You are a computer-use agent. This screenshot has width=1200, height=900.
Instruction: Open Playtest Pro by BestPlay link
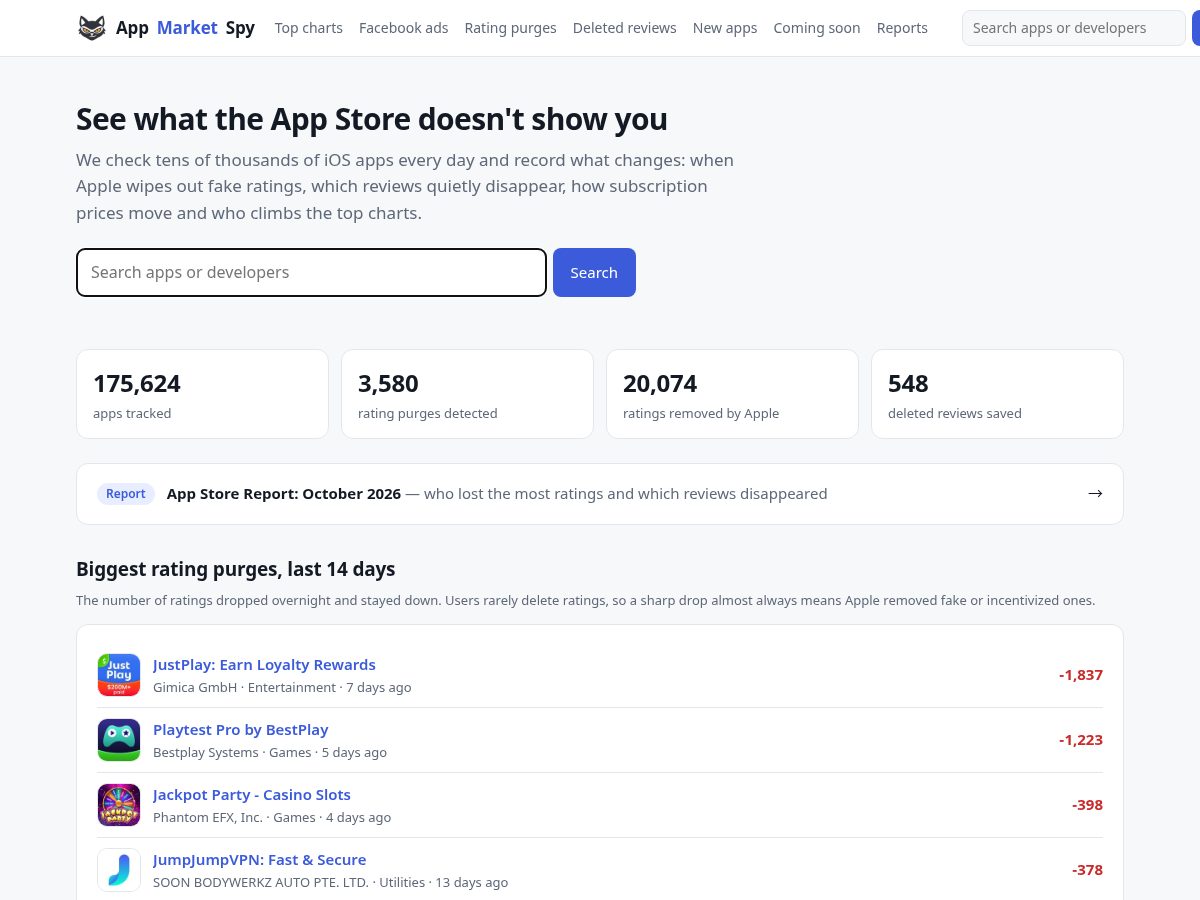(x=241, y=730)
